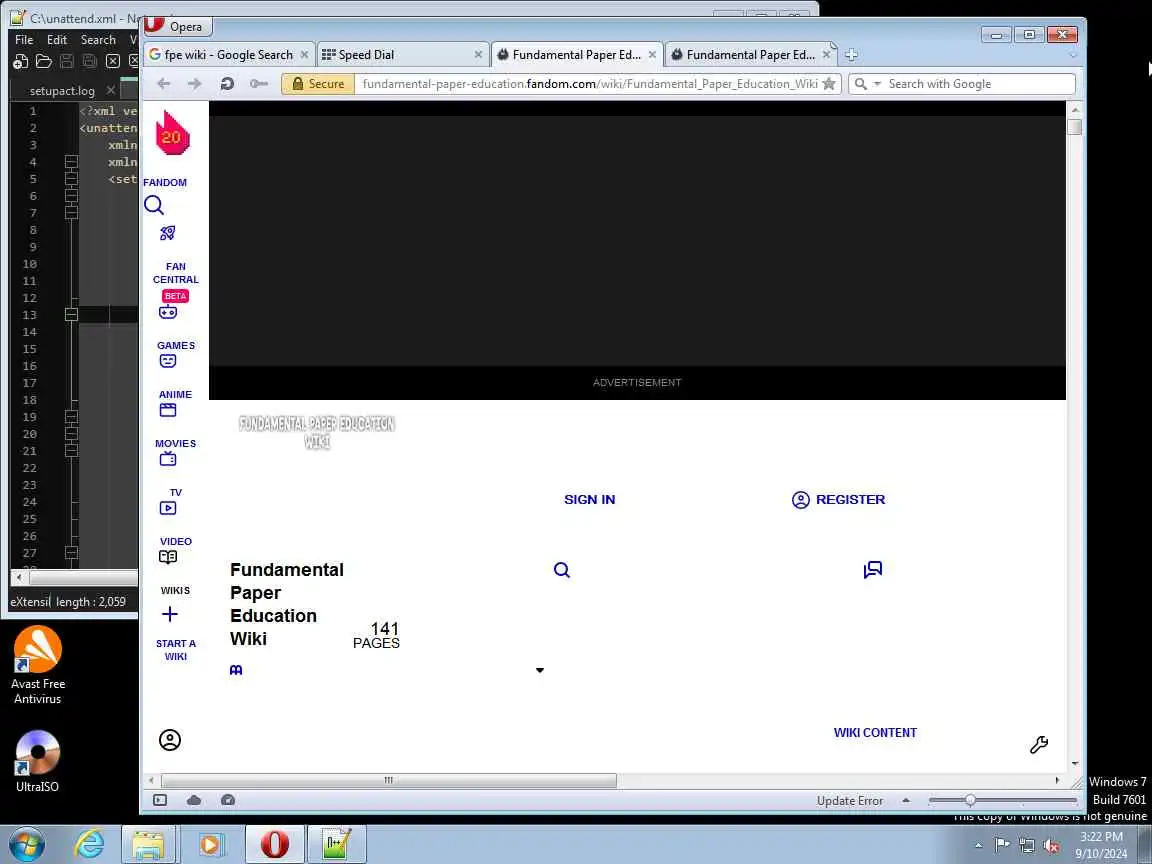Open the Wikis book icon
This screenshot has height=864, width=1152.
tap(168, 557)
